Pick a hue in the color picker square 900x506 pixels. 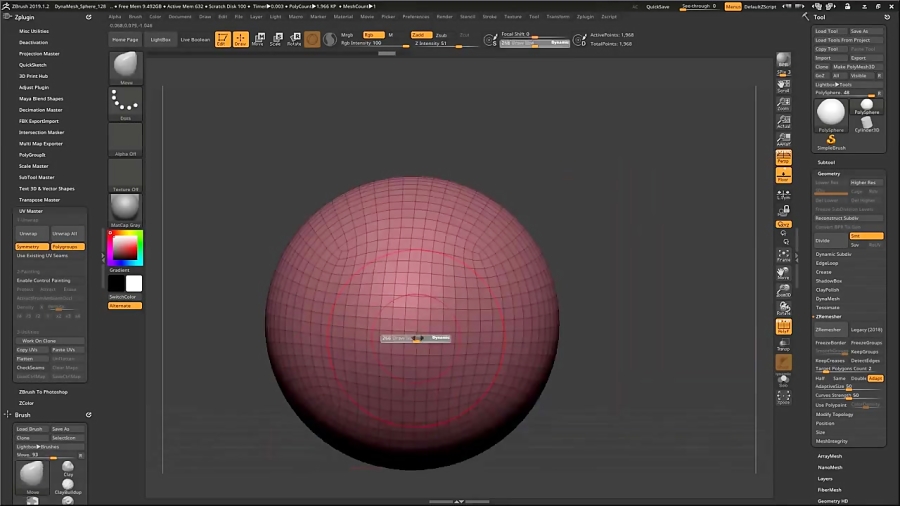point(125,248)
